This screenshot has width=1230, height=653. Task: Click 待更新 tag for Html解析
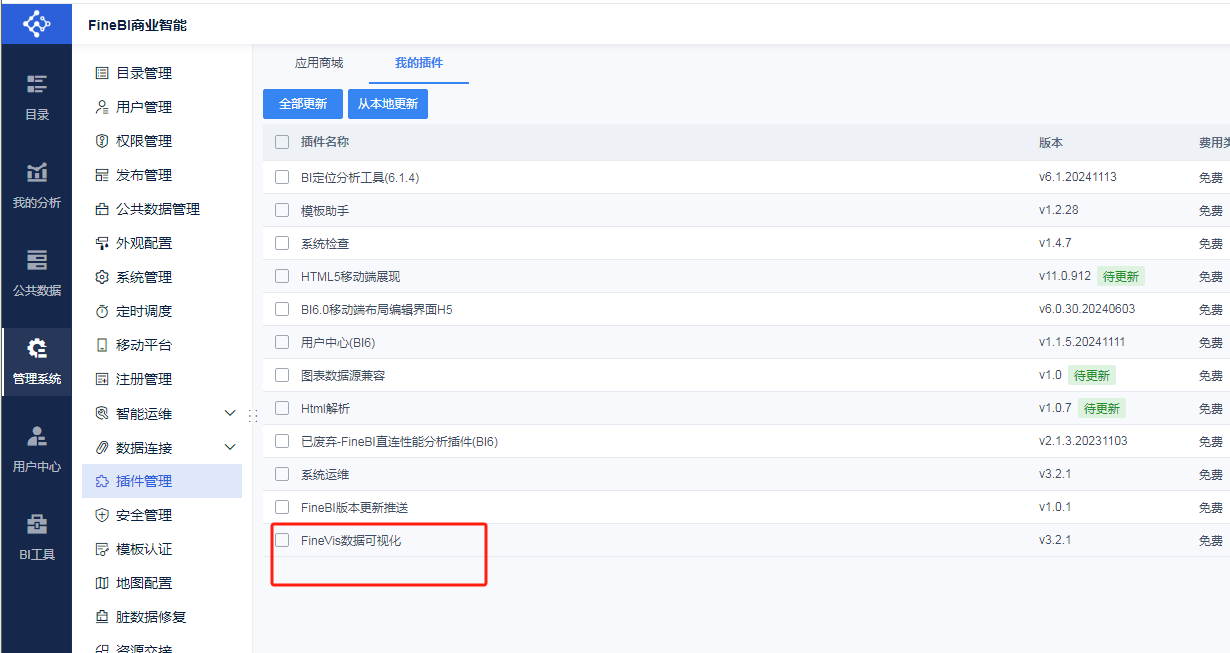pyautogui.click(x=1102, y=408)
